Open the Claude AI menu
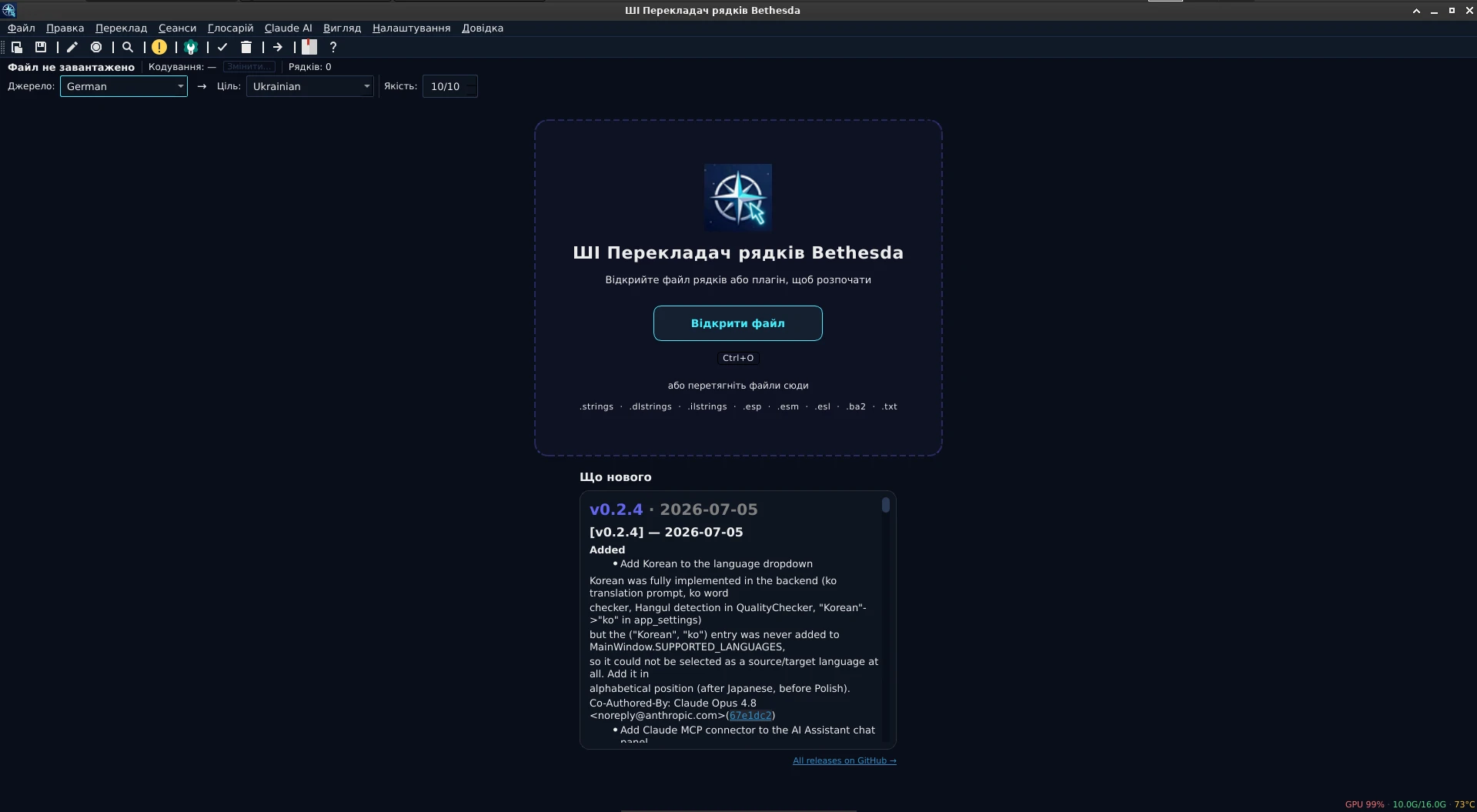The width and height of the screenshot is (1477, 812). pyautogui.click(x=288, y=28)
